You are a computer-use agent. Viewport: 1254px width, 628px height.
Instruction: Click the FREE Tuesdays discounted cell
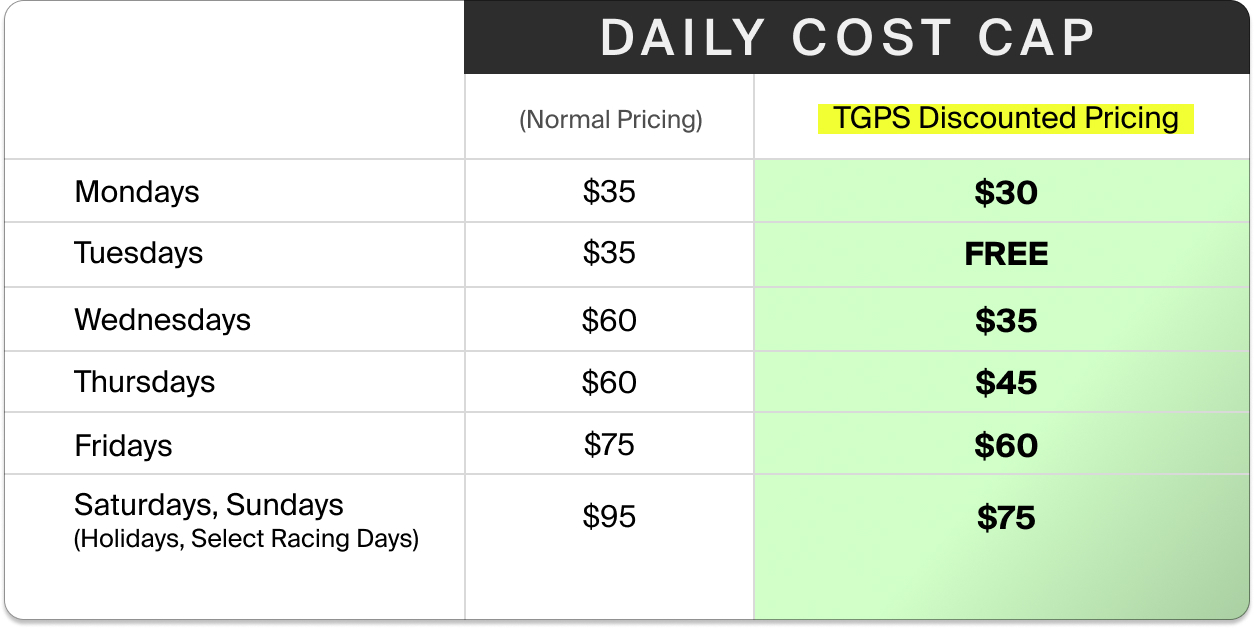pos(1006,254)
